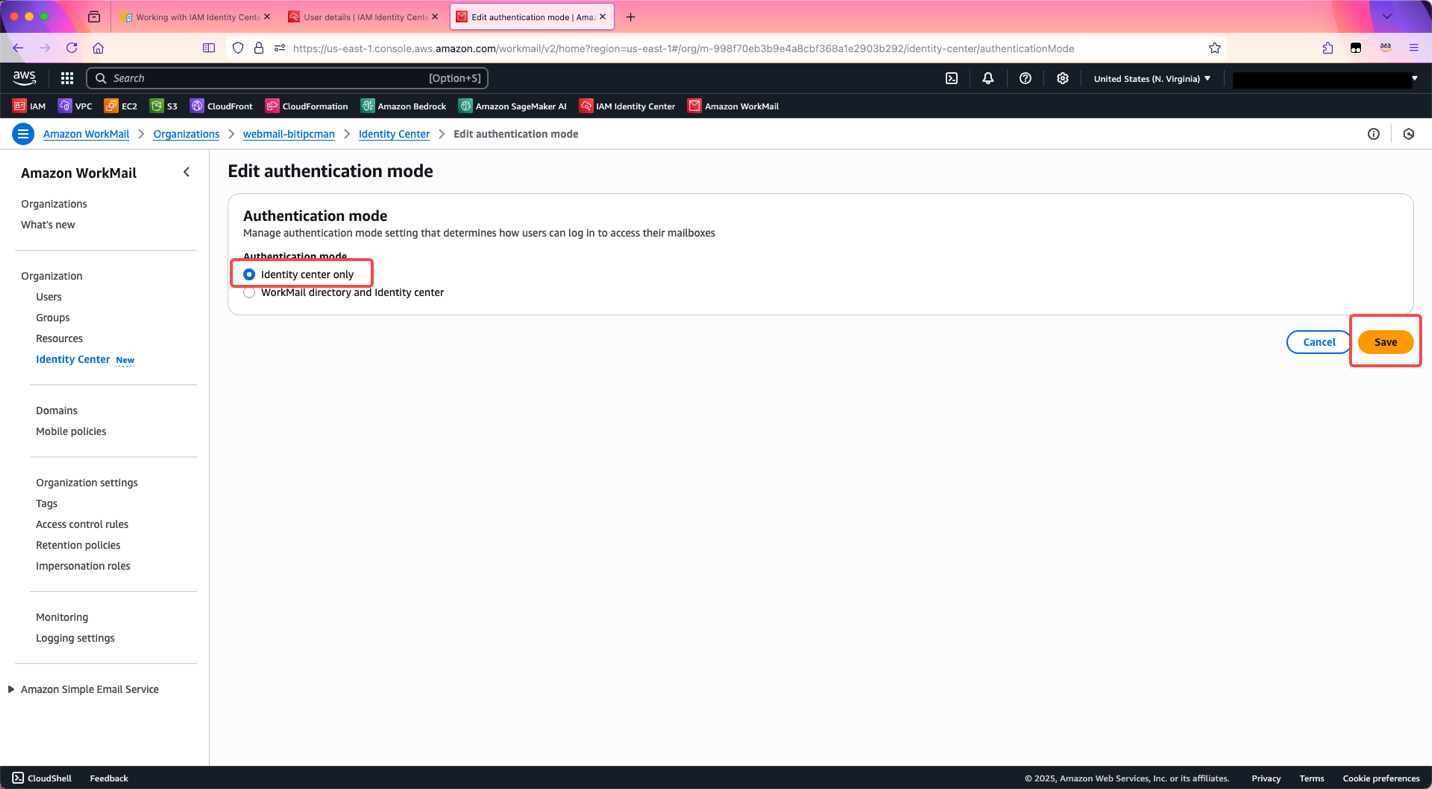Open the AWS services grid menu
Viewport: 1432px width, 789px height.
pyautogui.click(x=67, y=78)
